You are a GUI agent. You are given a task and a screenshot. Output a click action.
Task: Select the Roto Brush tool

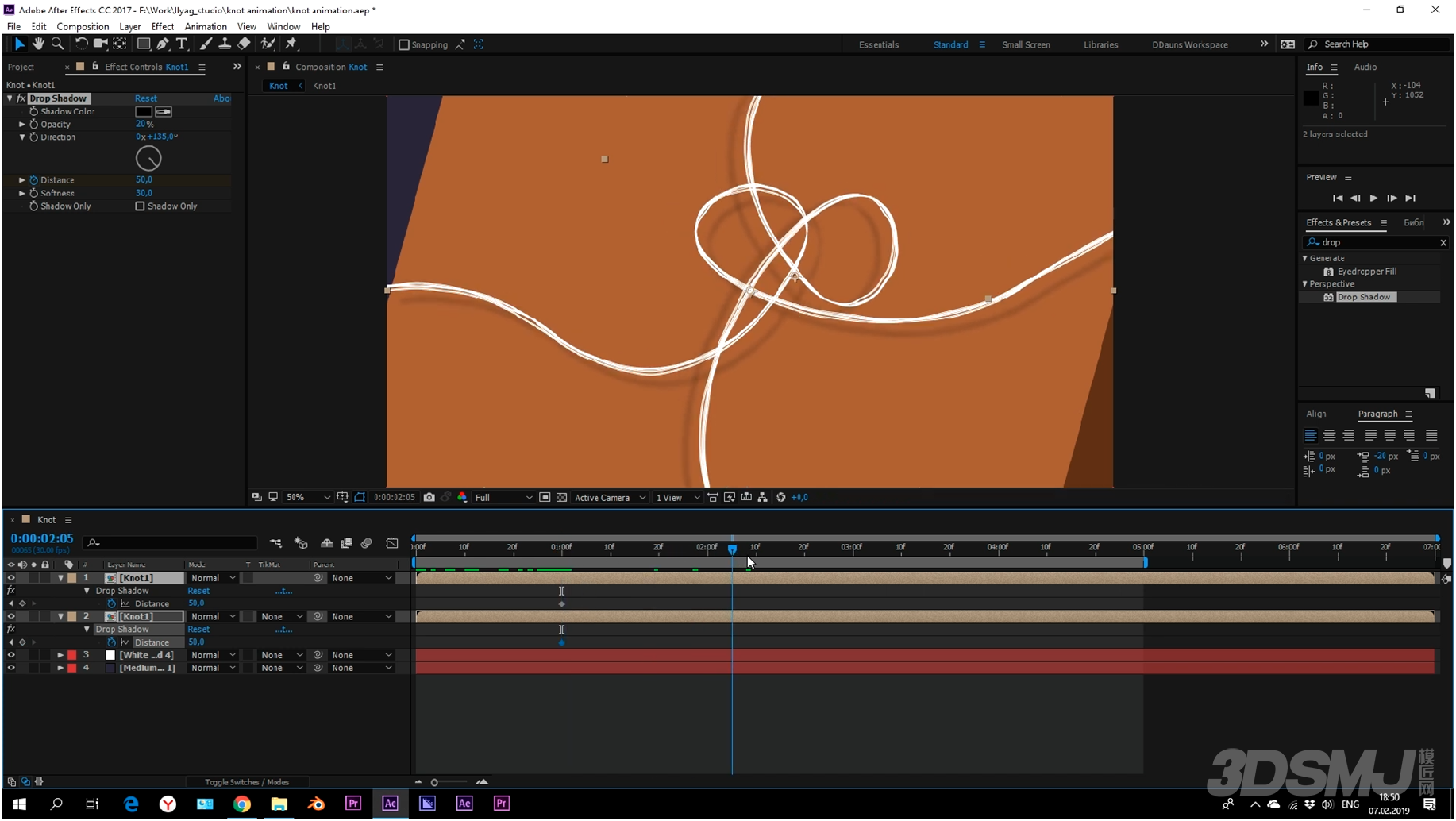pos(268,44)
